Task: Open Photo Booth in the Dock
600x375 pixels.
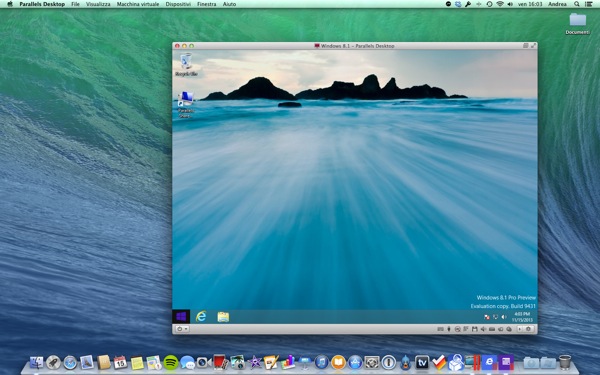Action: tap(220, 362)
